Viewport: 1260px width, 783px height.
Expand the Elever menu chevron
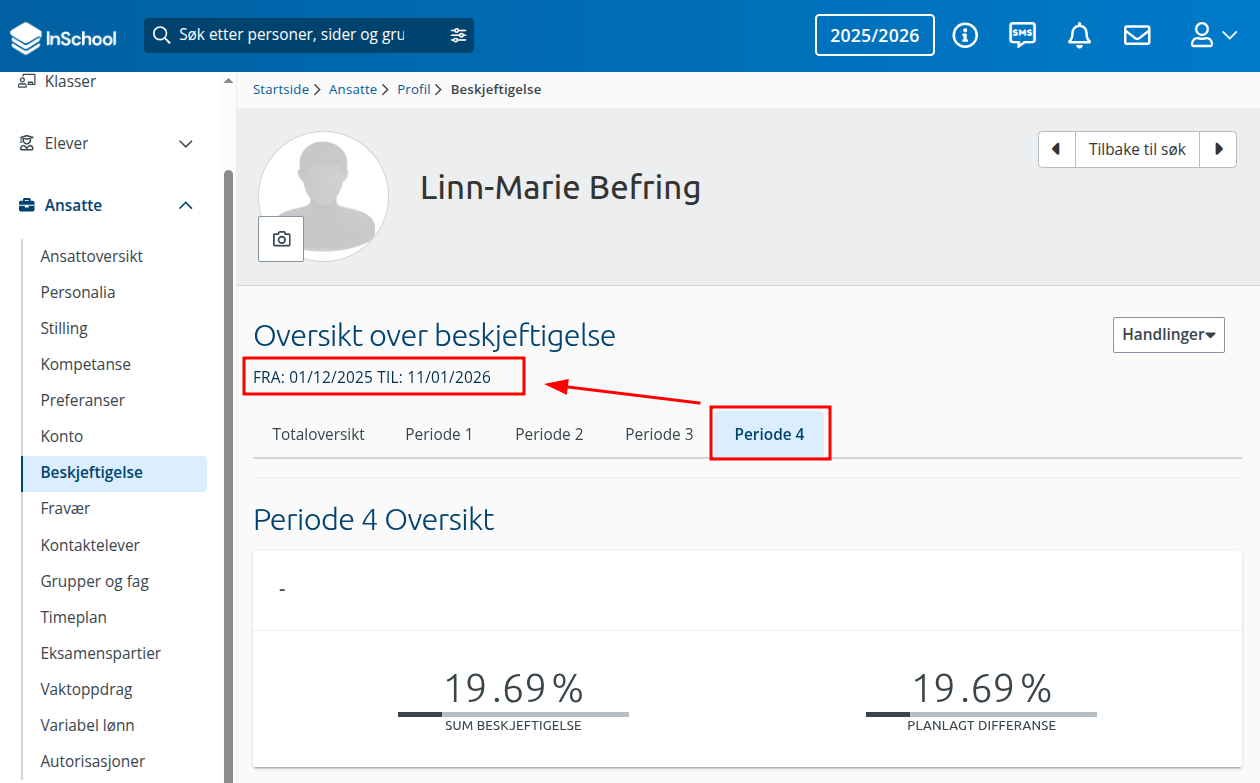pos(186,144)
